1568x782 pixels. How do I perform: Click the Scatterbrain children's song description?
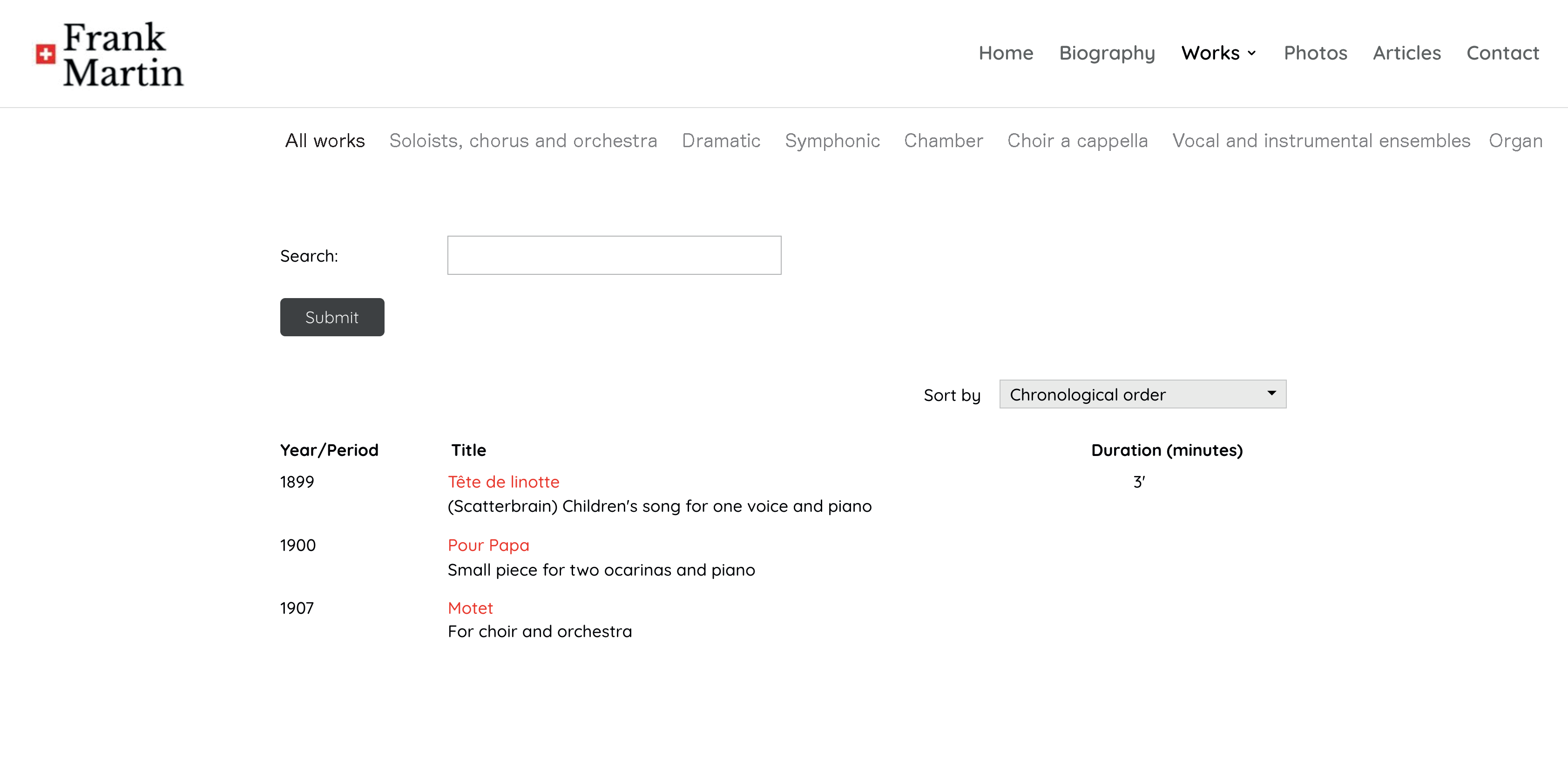tap(660, 506)
